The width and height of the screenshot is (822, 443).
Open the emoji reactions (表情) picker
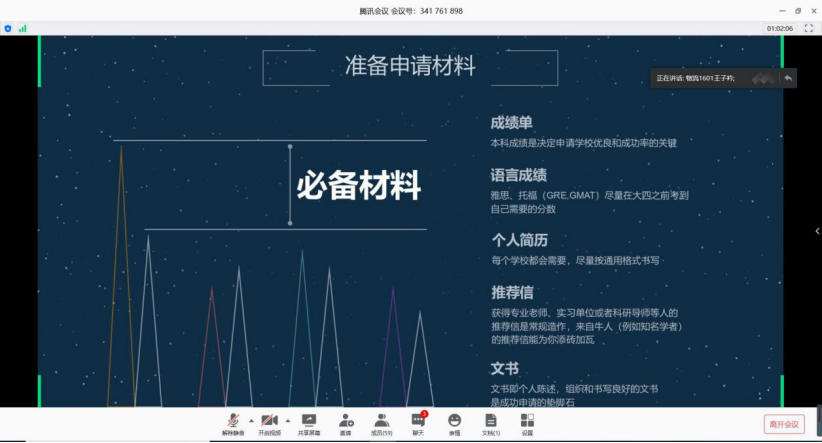coord(454,423)
